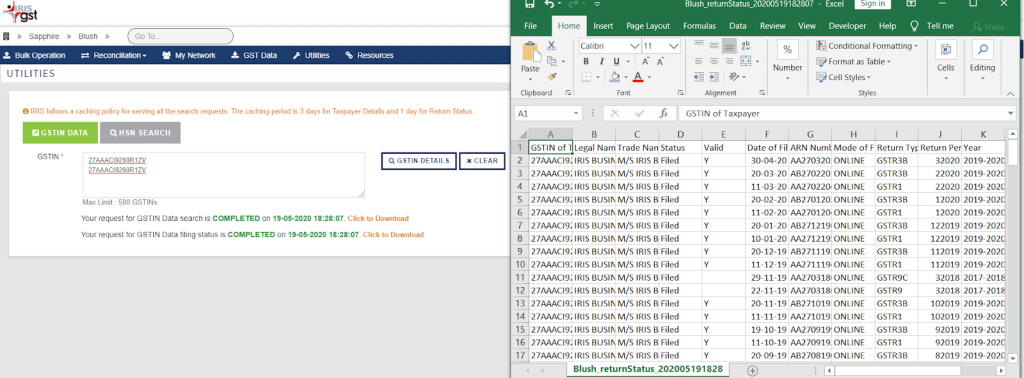Image resolution: width=1024 pixels, height=378 pixels.
Task: Open the font size 11 dropdown
Action: (x=674, y=46)
